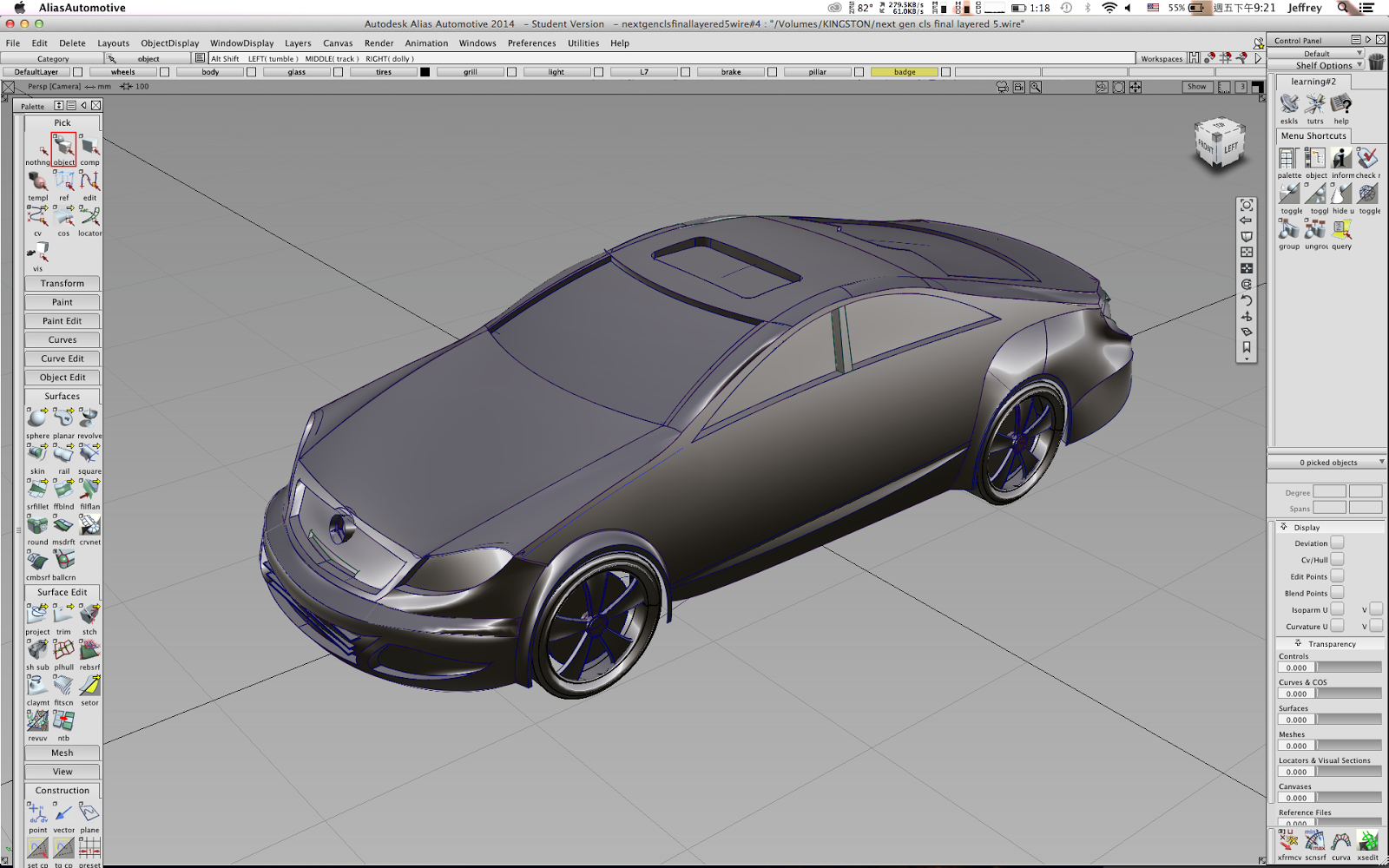Screen dimensions: 1389x868
Task: Select the project tool in Surface Edit
Action: (x=36, y=613)
